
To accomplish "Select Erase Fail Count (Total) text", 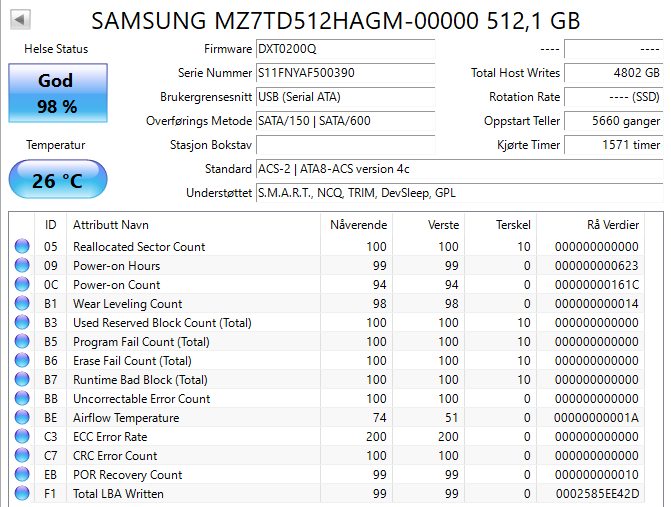I will point(132,361).
